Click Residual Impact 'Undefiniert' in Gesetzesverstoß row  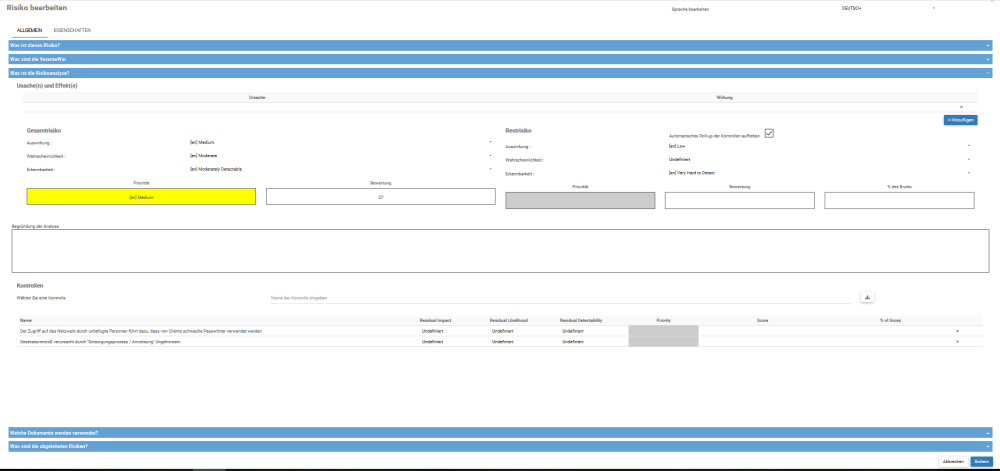click(x=432, y=342)
